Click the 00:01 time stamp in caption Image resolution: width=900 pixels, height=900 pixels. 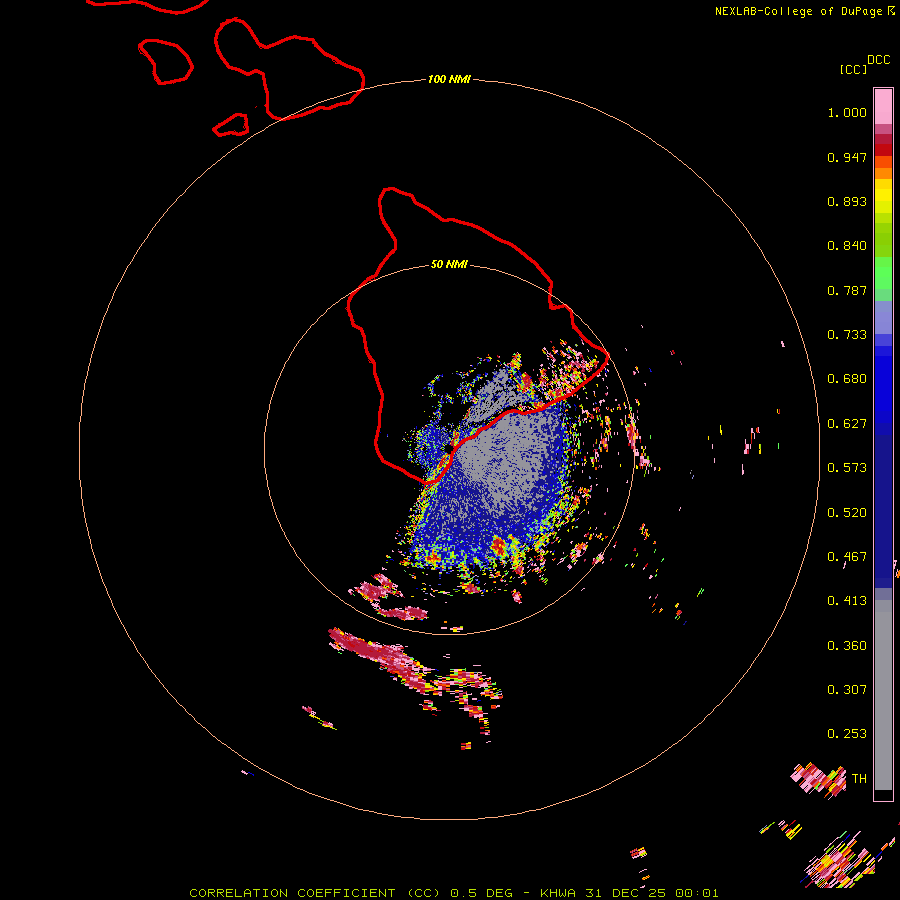(697, 893)
